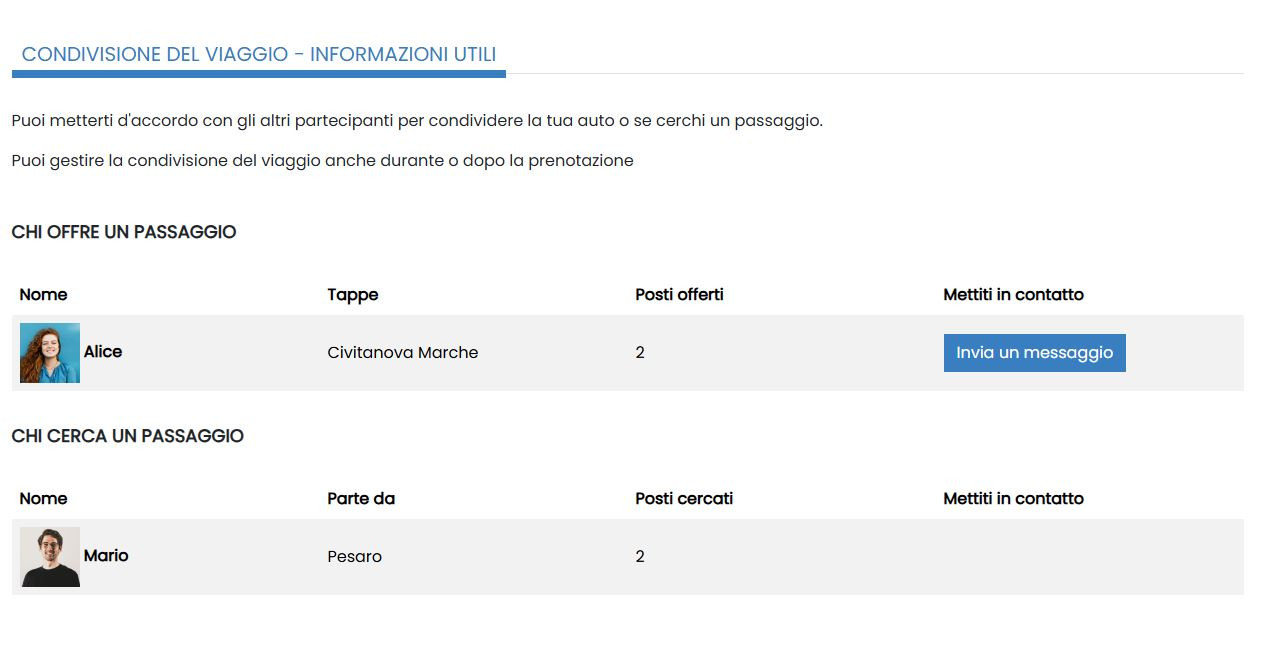The width and height of the screenshot is (1268, 669).
Task: Click the Tappe column header
Action: (x=353, y=295)
